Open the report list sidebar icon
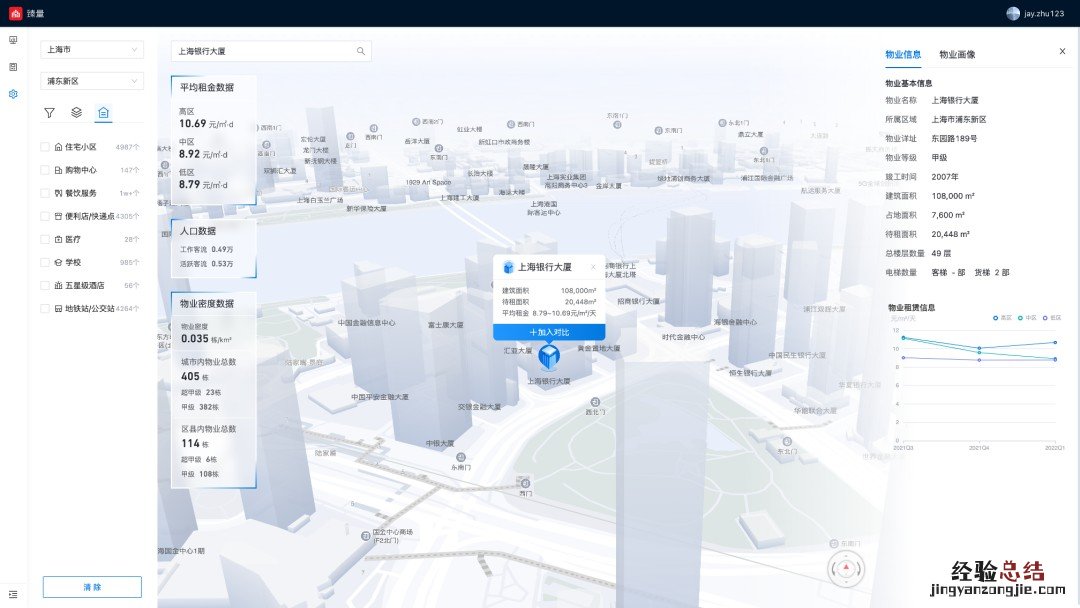Viewport: 1080px width, 608px height. pyautogui.click(x=13, y=67)
